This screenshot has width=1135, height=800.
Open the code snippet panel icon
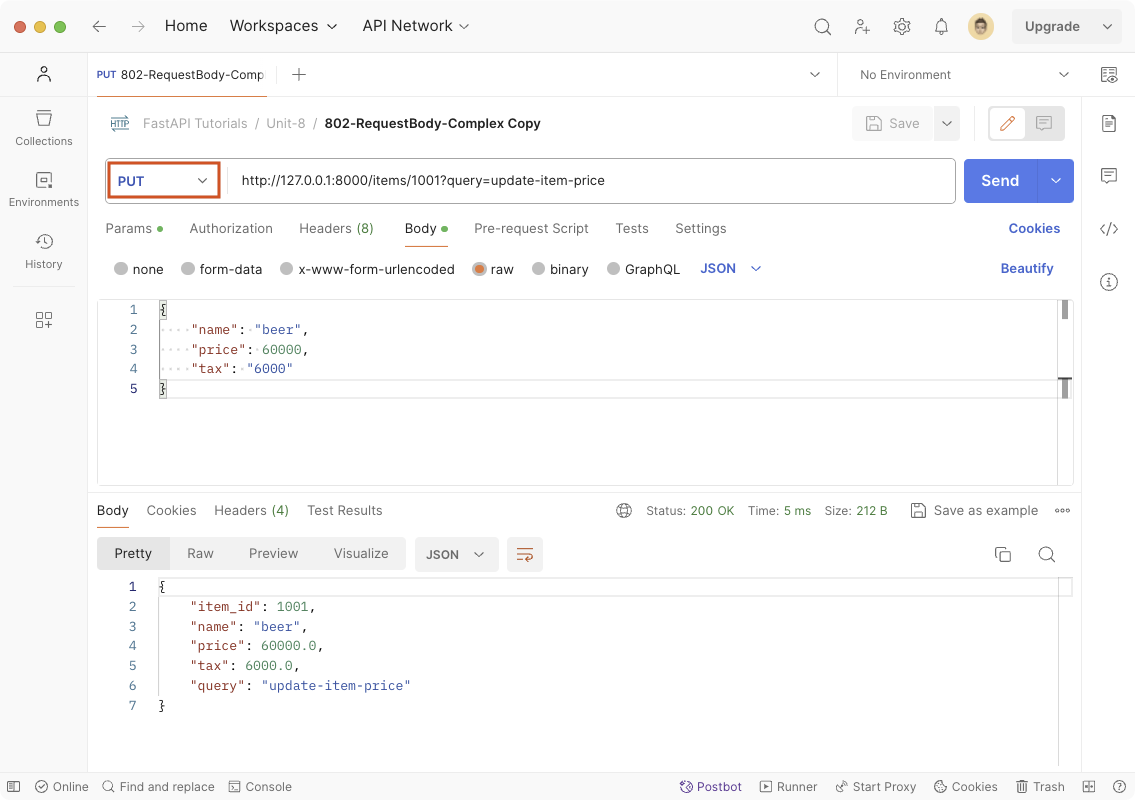(1108, 229)
